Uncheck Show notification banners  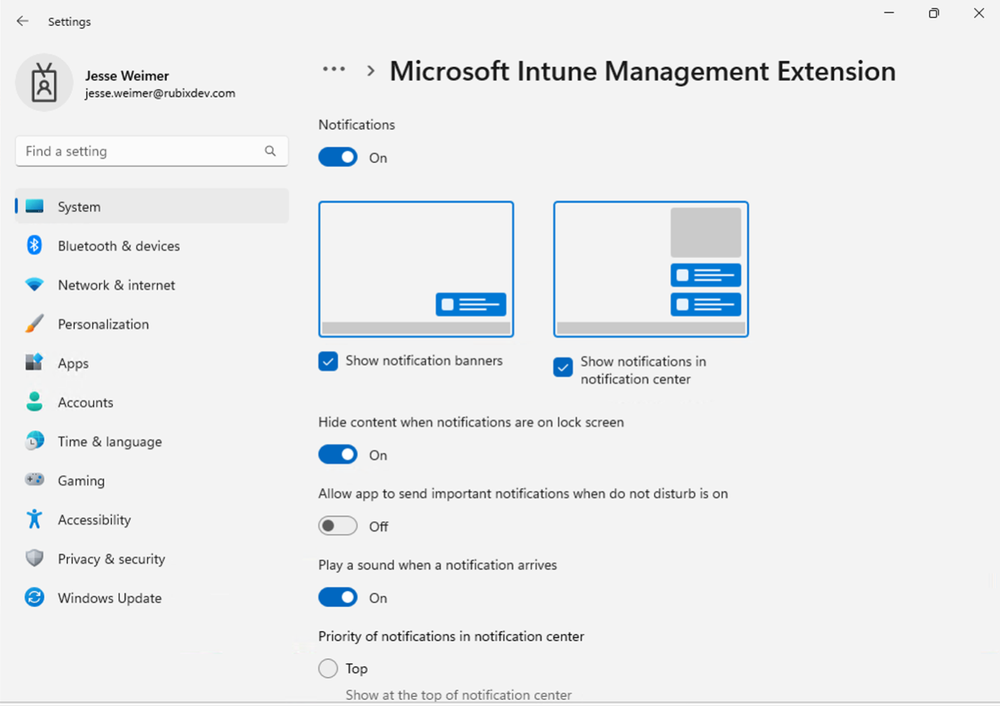[328, 361]
